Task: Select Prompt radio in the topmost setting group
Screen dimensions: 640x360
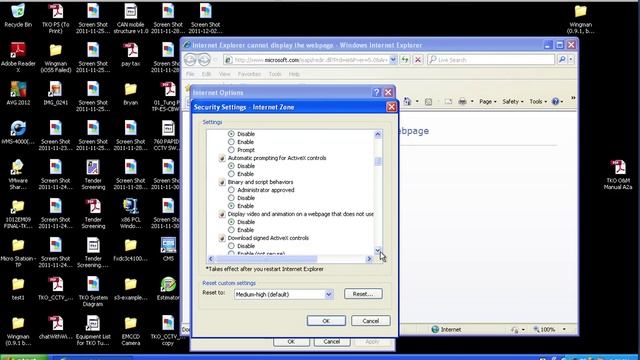Action: coord(231,150)
